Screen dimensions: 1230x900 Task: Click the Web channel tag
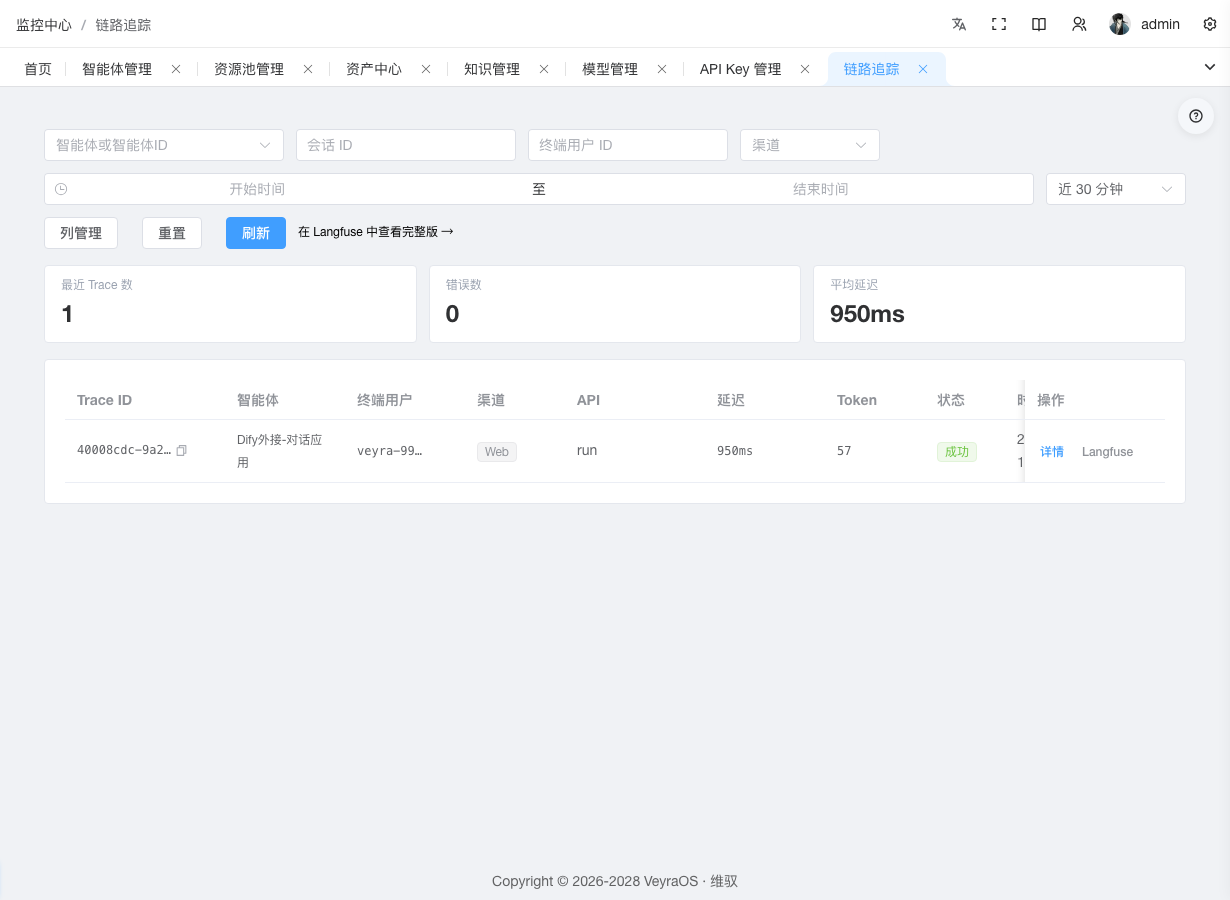[497, 452]
